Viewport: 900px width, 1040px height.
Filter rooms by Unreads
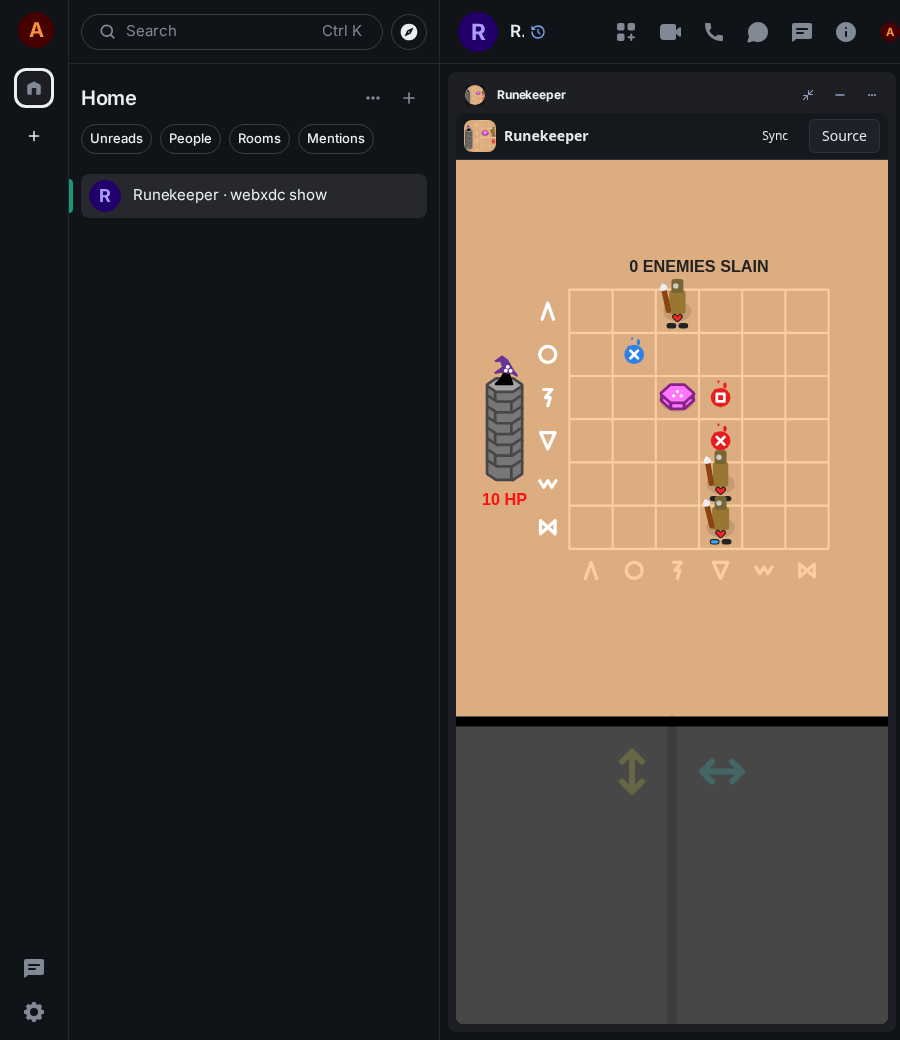pyautogui.click(x=116, y=139)
